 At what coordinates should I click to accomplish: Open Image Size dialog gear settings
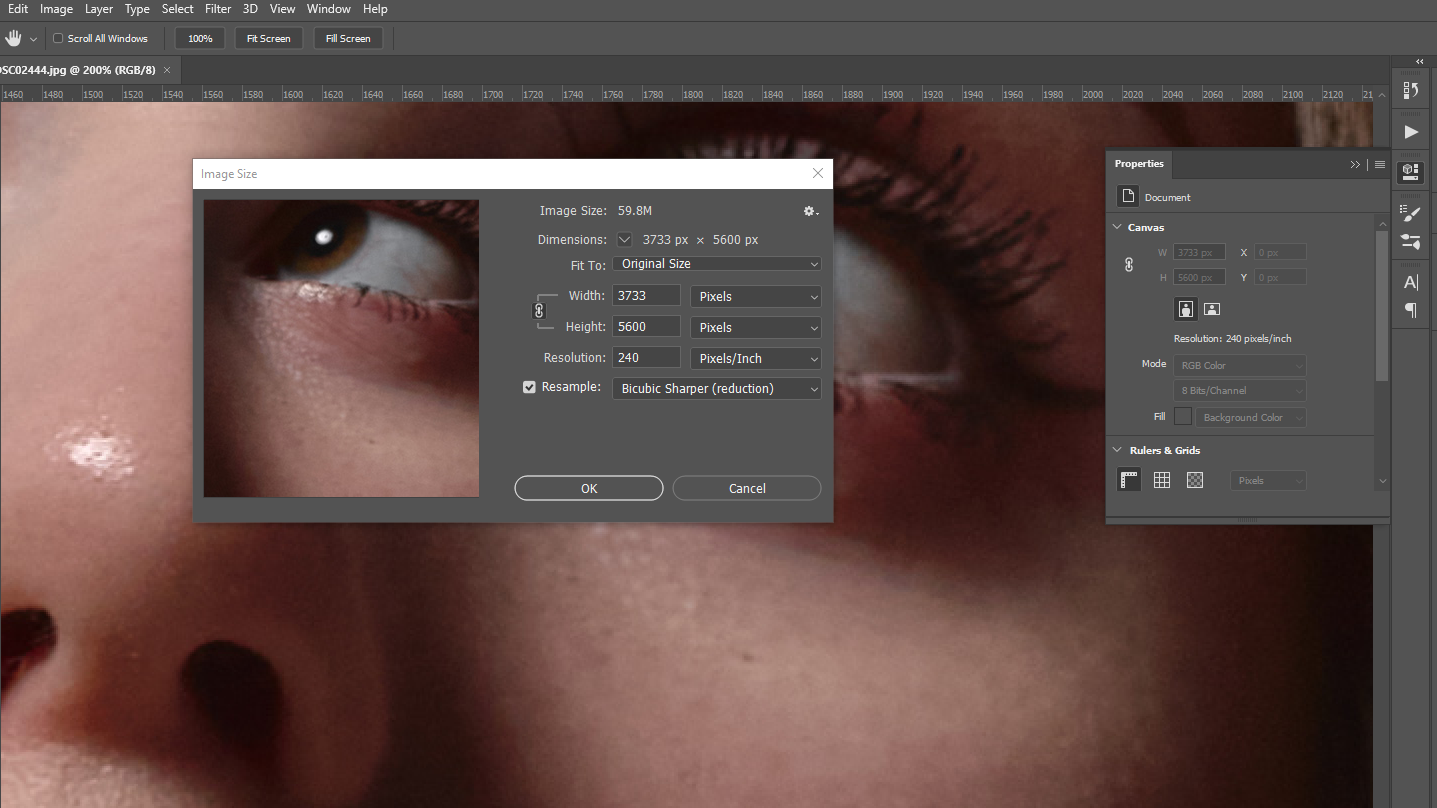coord(811,211)
